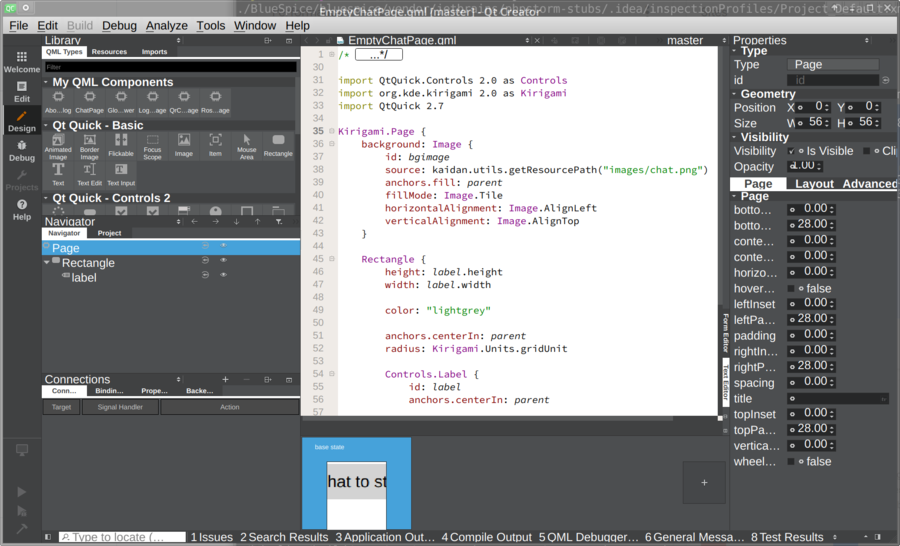
Task: Open the Analyze menu
Action: point(166,25)
